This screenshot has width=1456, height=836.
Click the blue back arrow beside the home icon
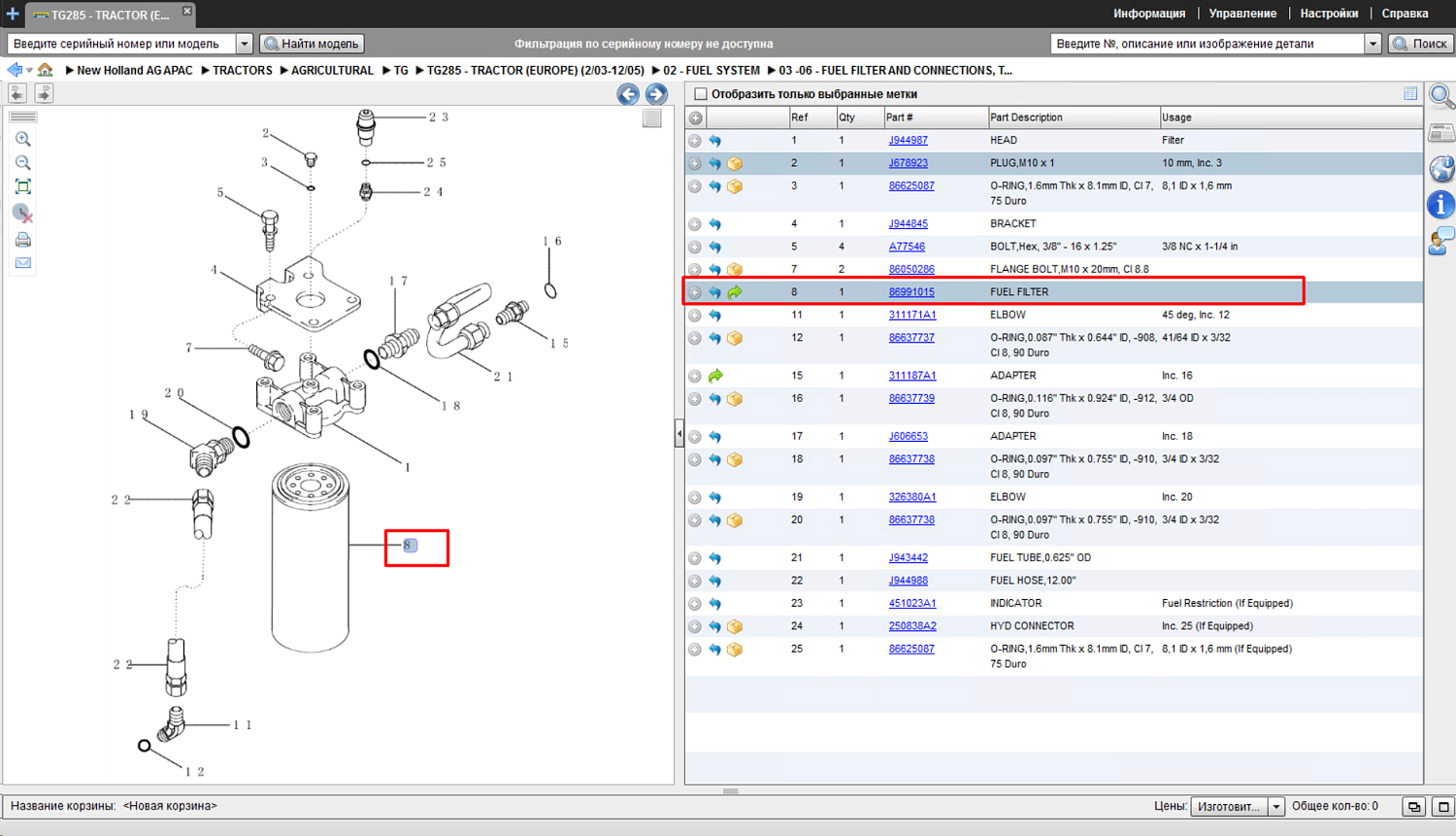coord(14,70)
